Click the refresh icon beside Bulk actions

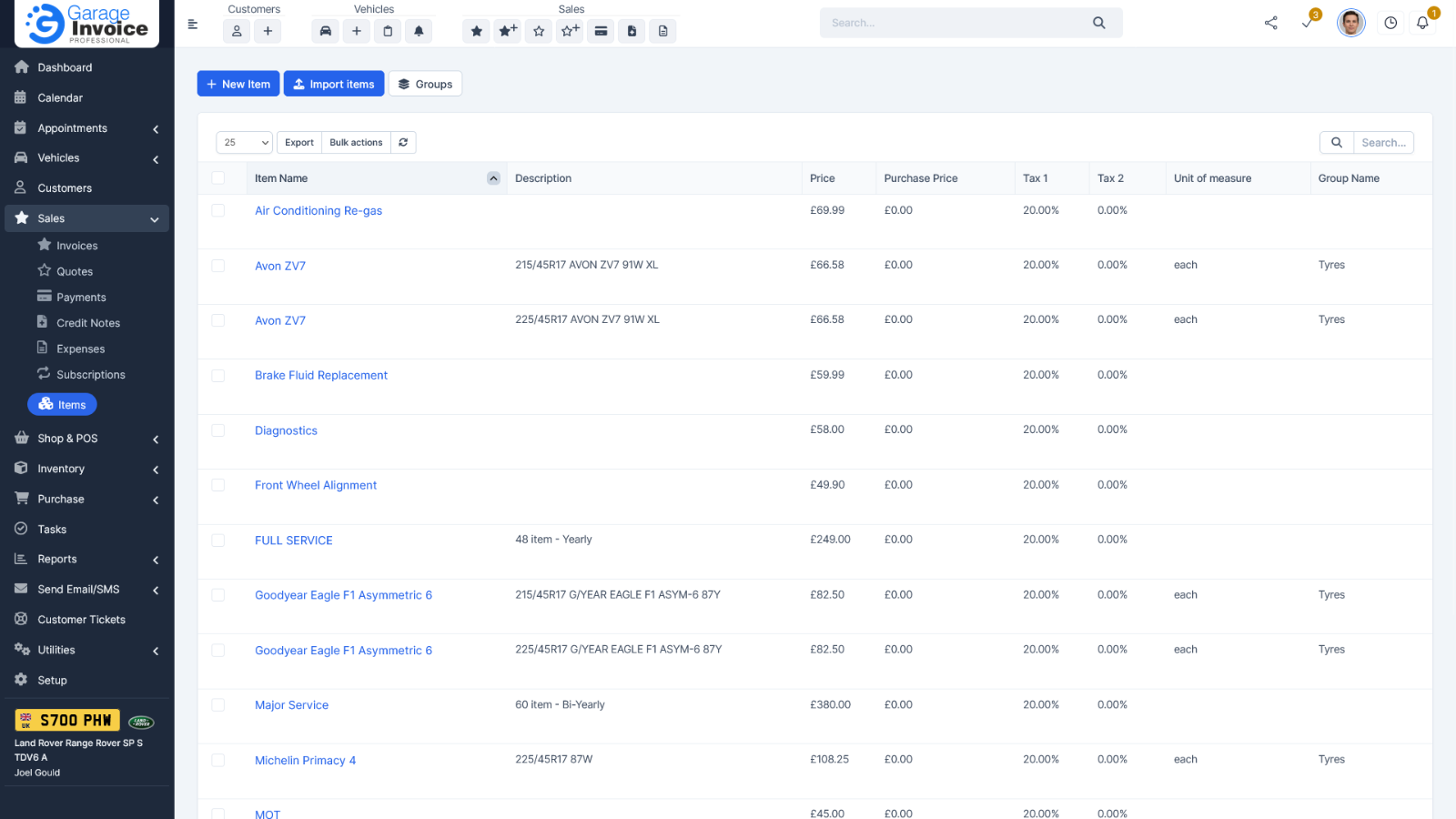(x=403, y=143)
